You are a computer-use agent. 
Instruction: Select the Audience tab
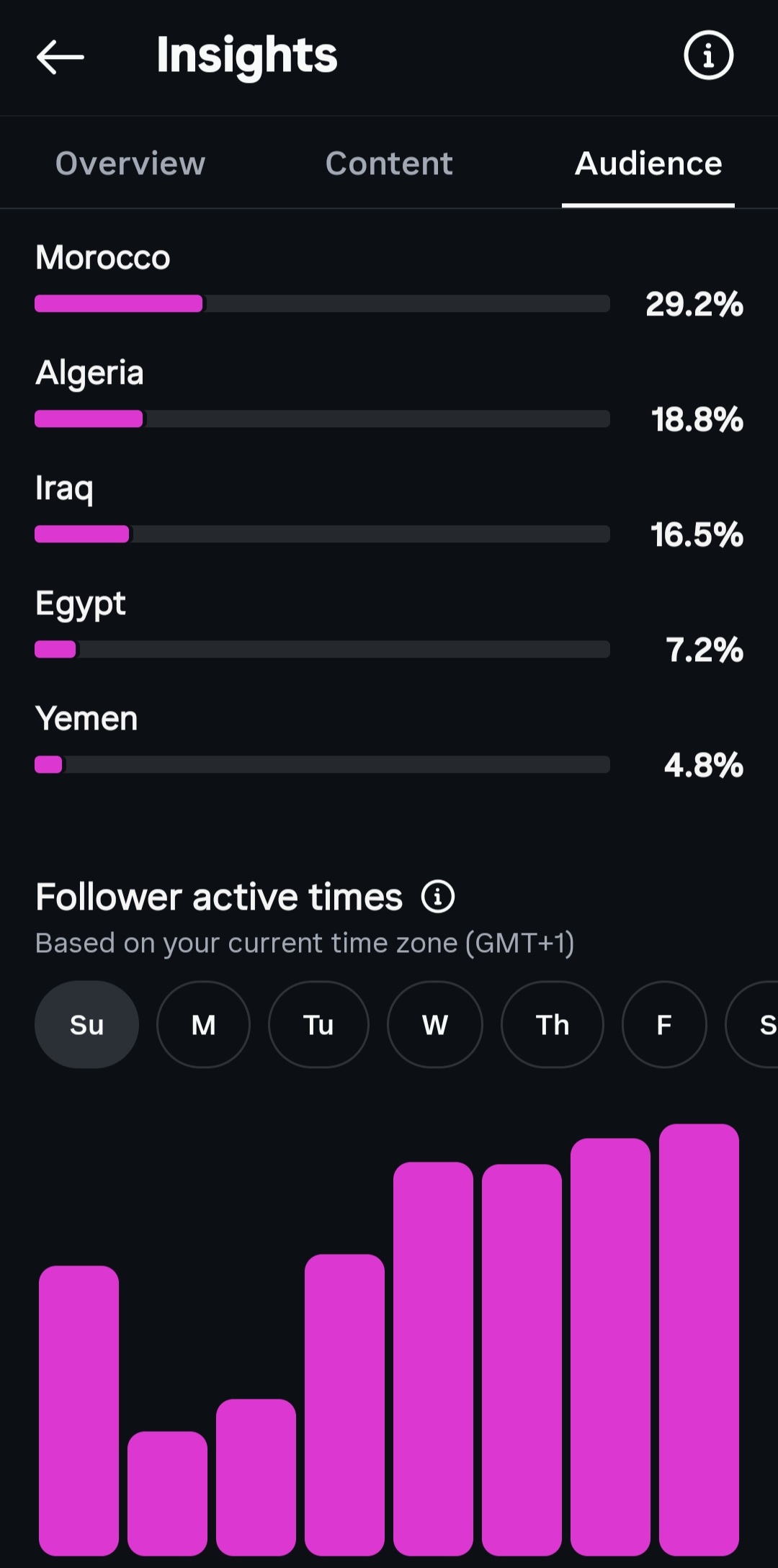648,163
